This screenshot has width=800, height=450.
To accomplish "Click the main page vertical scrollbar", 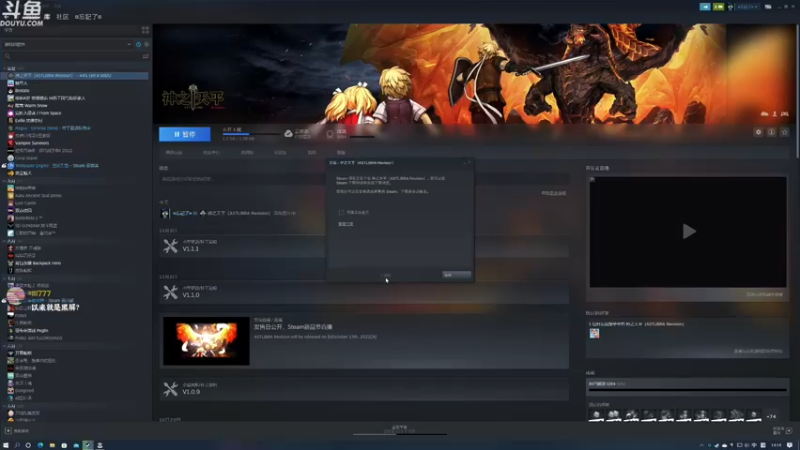I will 797,89.
